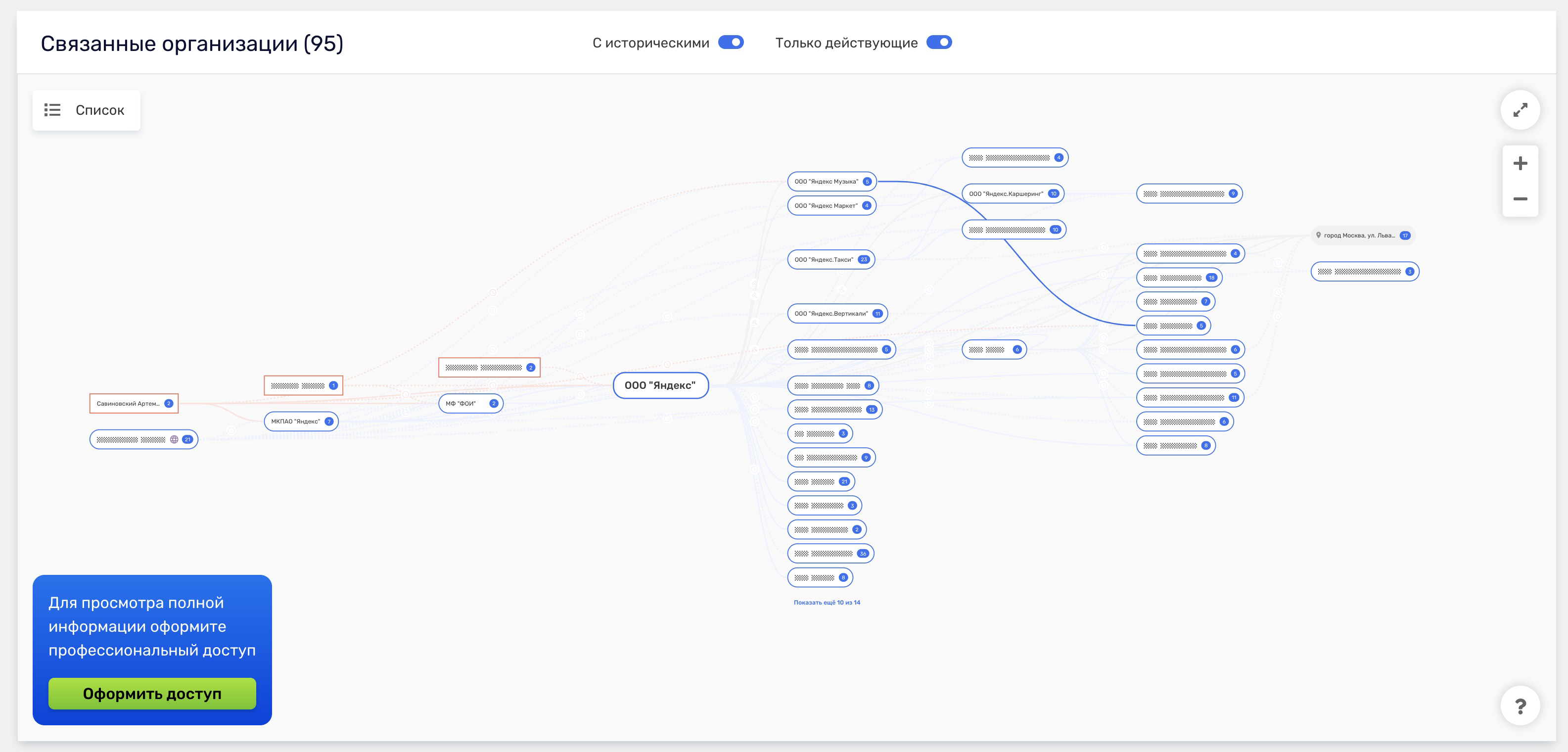Select the central ООО "Яндекс" node
Image resolution: width=1568 pixels, height=752 pixels.
[660, 385]
